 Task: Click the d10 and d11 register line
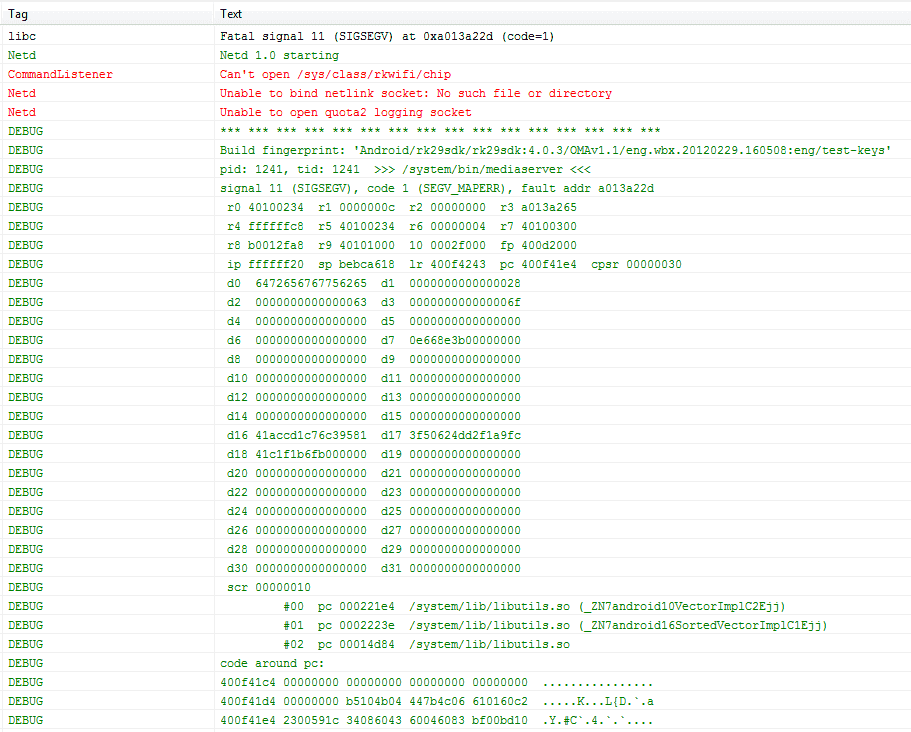tap(456, 378)
